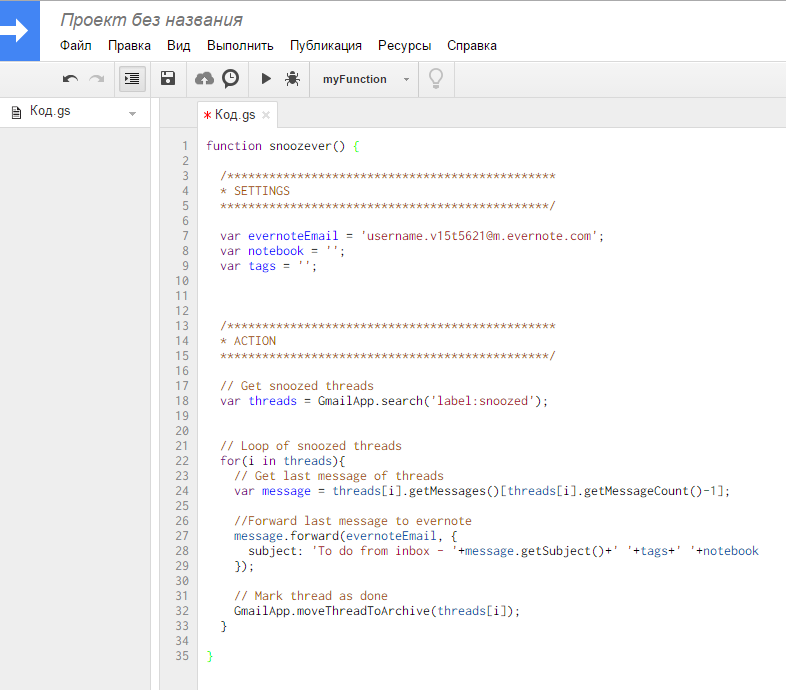The image size is (786, 690).
Task: Open the Справка menu
Action: [472, 46]
